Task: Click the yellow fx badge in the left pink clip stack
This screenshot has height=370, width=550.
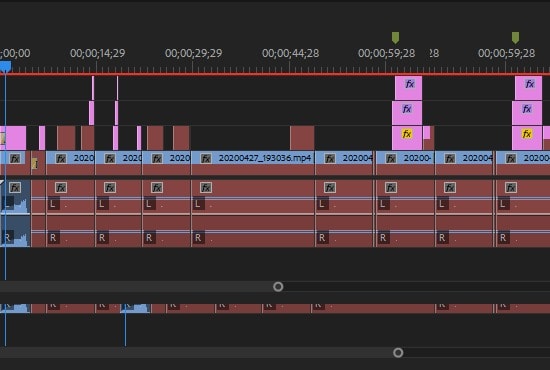Action: click(x=407, y=134)
